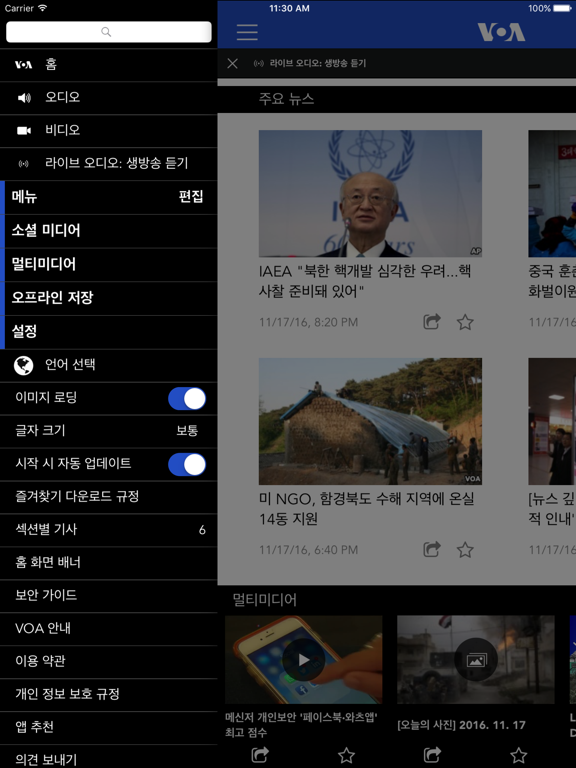
Task: Open the 중국 훈춘 article thumbnail
Action: click(x=552, y=193)
